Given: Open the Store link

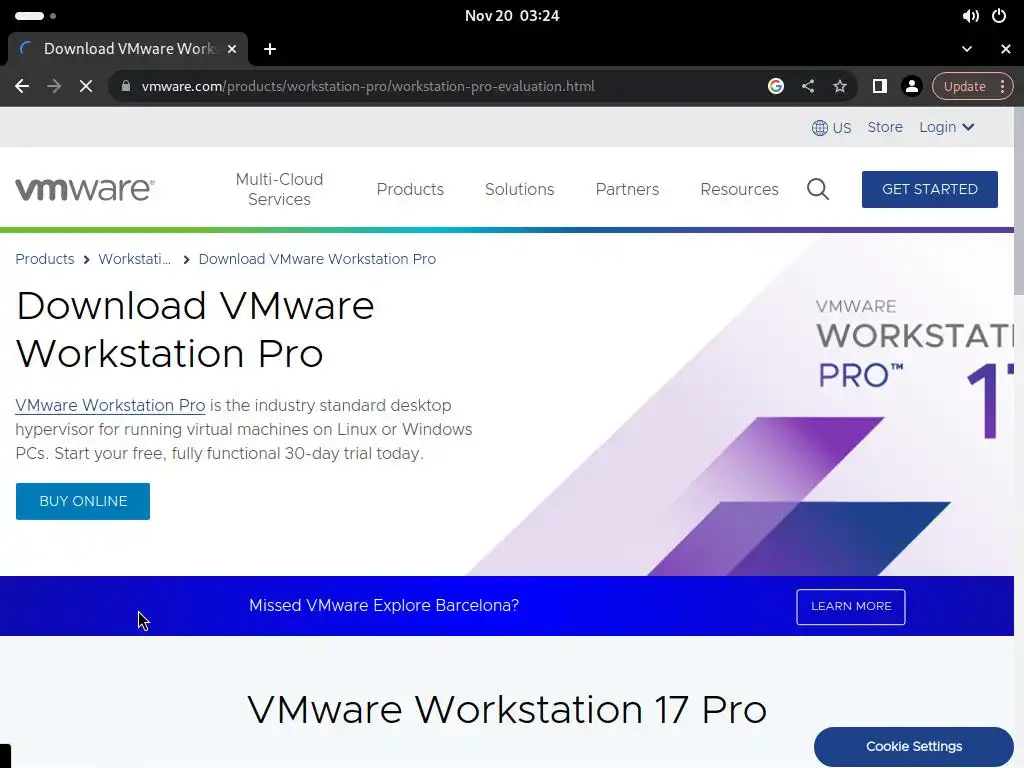Looking at the screenshot, I should [885, 127].
